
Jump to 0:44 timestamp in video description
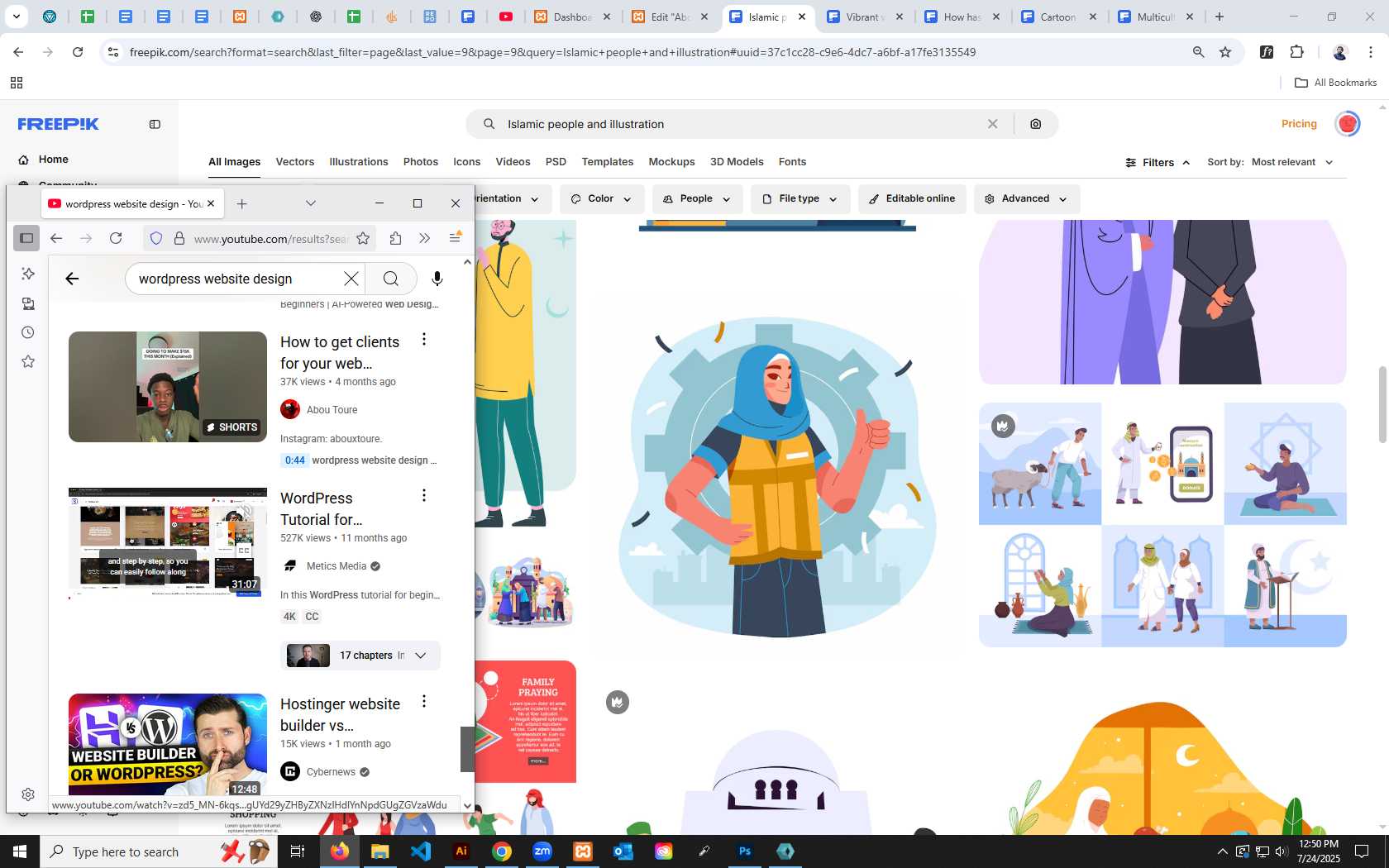294,460
